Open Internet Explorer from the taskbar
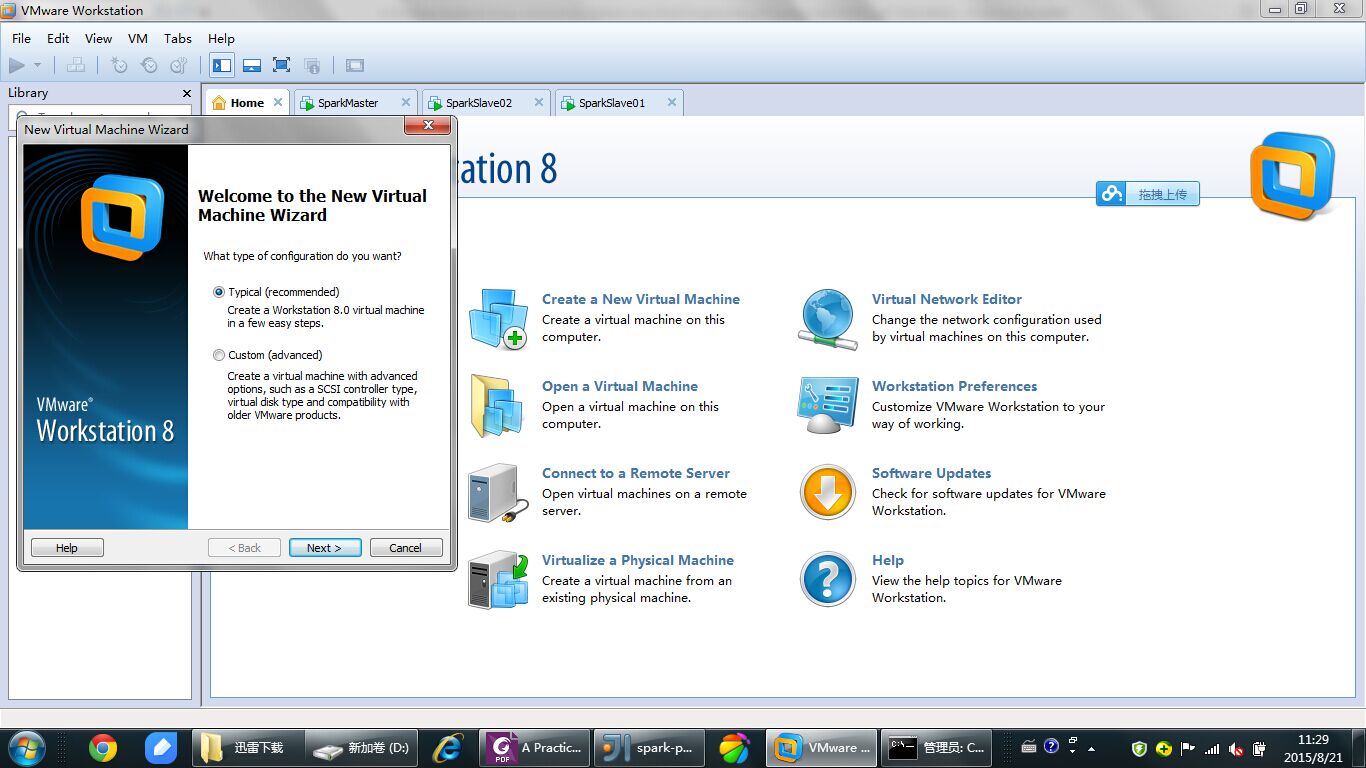The height and width of the screenshot is (768, 1366). tap(447, 748)
